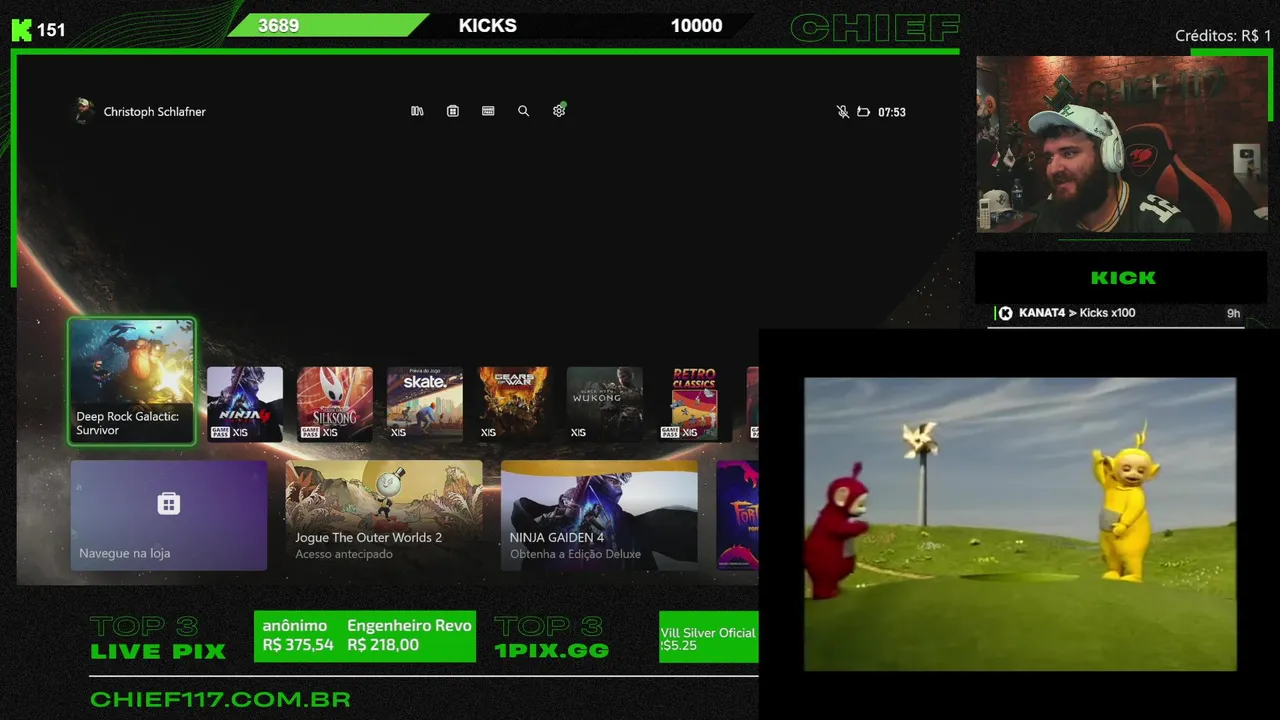This screenshot has width=1280, height=720.
Task: Open Jogue The Outer Worlds 2 promo card
Action: [384, 515]
